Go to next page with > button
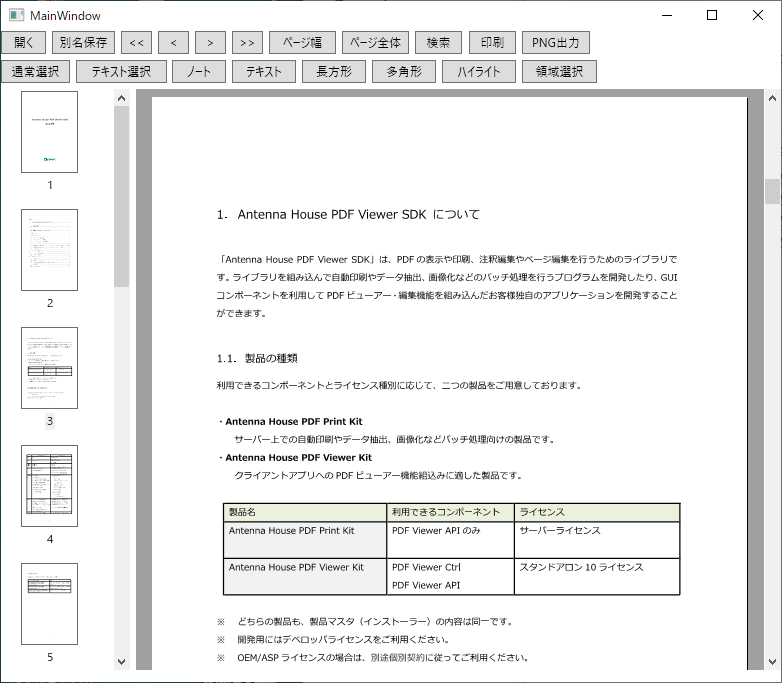The height and width of the screenshot is (683, 782). coord(210,42)
